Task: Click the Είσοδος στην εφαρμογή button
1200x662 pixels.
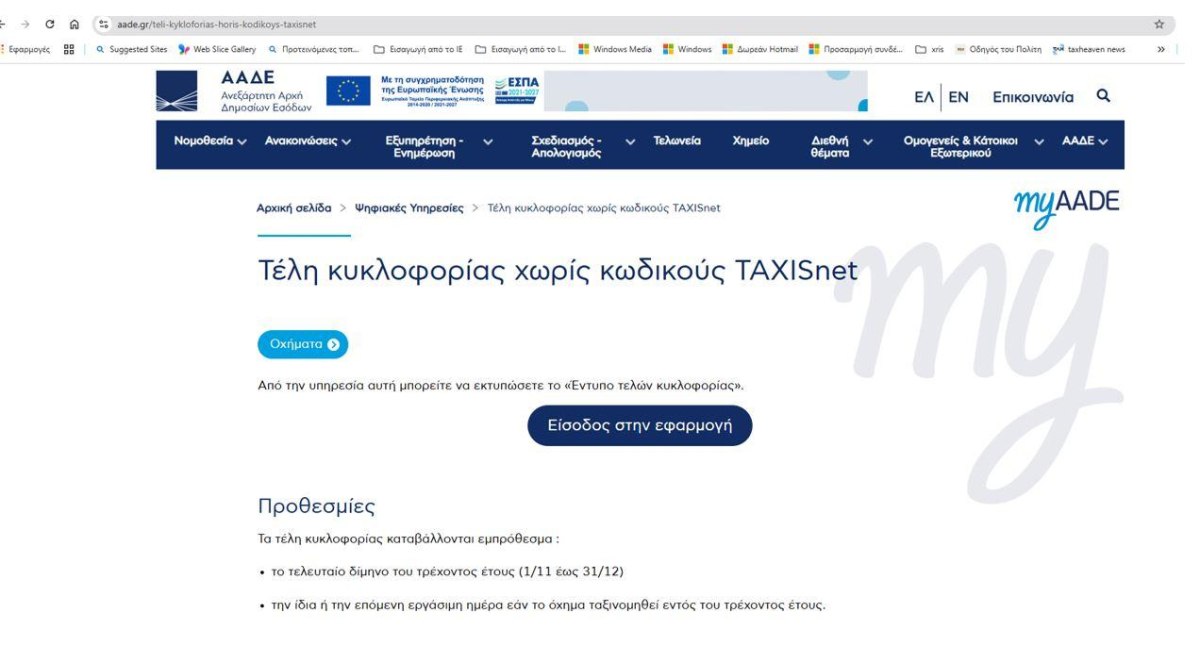Action: [639, 425]
